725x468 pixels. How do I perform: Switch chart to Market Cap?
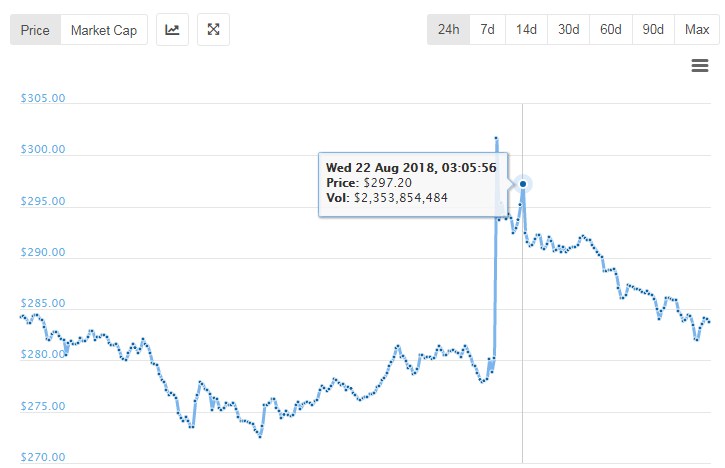104,30
